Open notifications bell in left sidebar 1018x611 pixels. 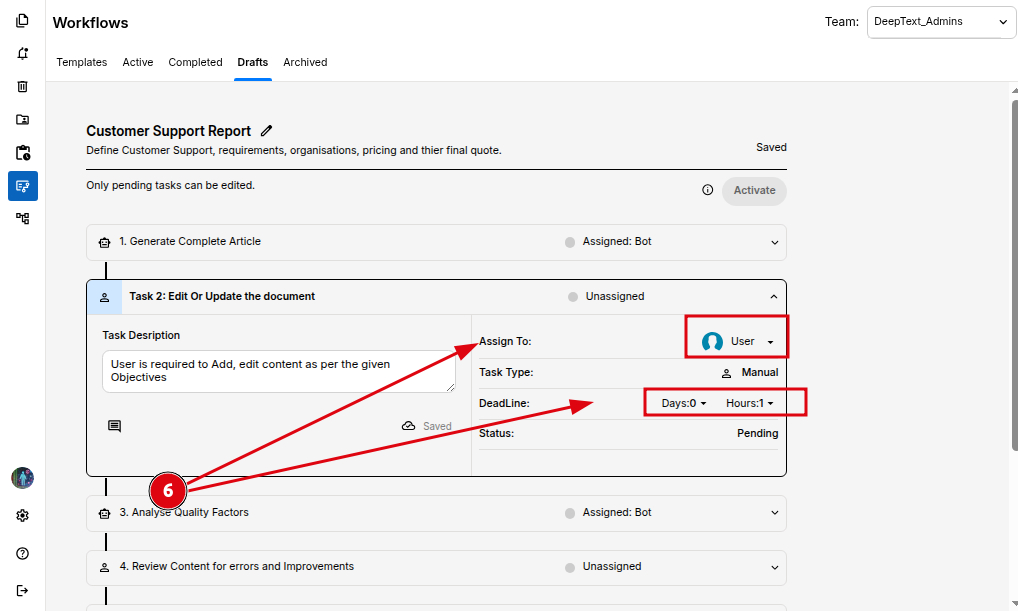point(22,54)
